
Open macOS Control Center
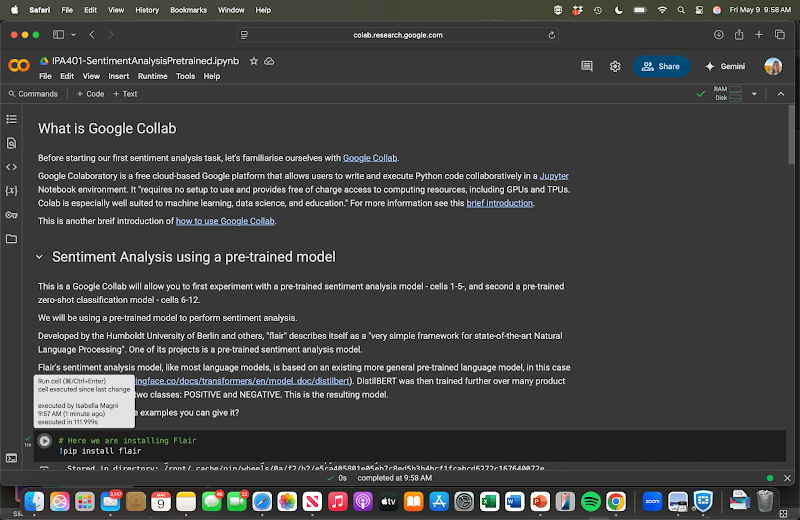[x=699, y=10]
